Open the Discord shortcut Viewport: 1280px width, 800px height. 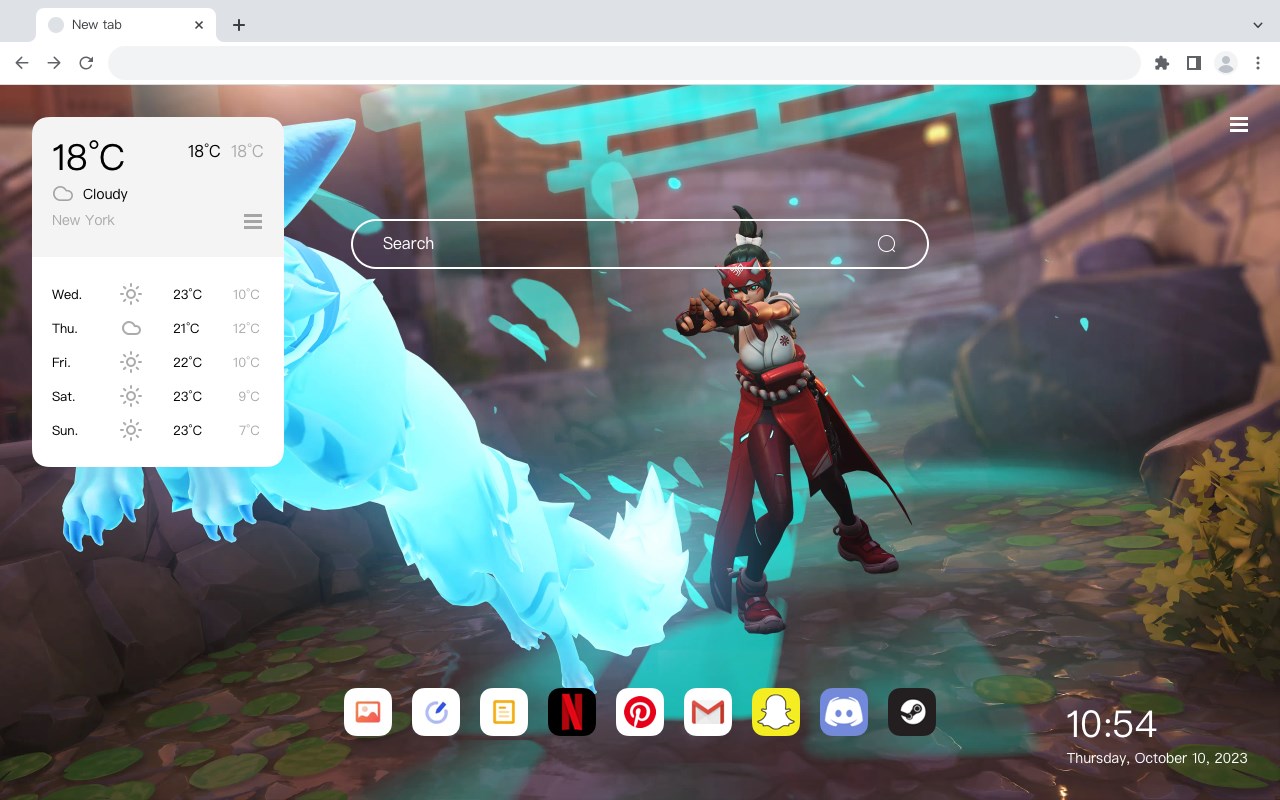[x=844, y=712]
